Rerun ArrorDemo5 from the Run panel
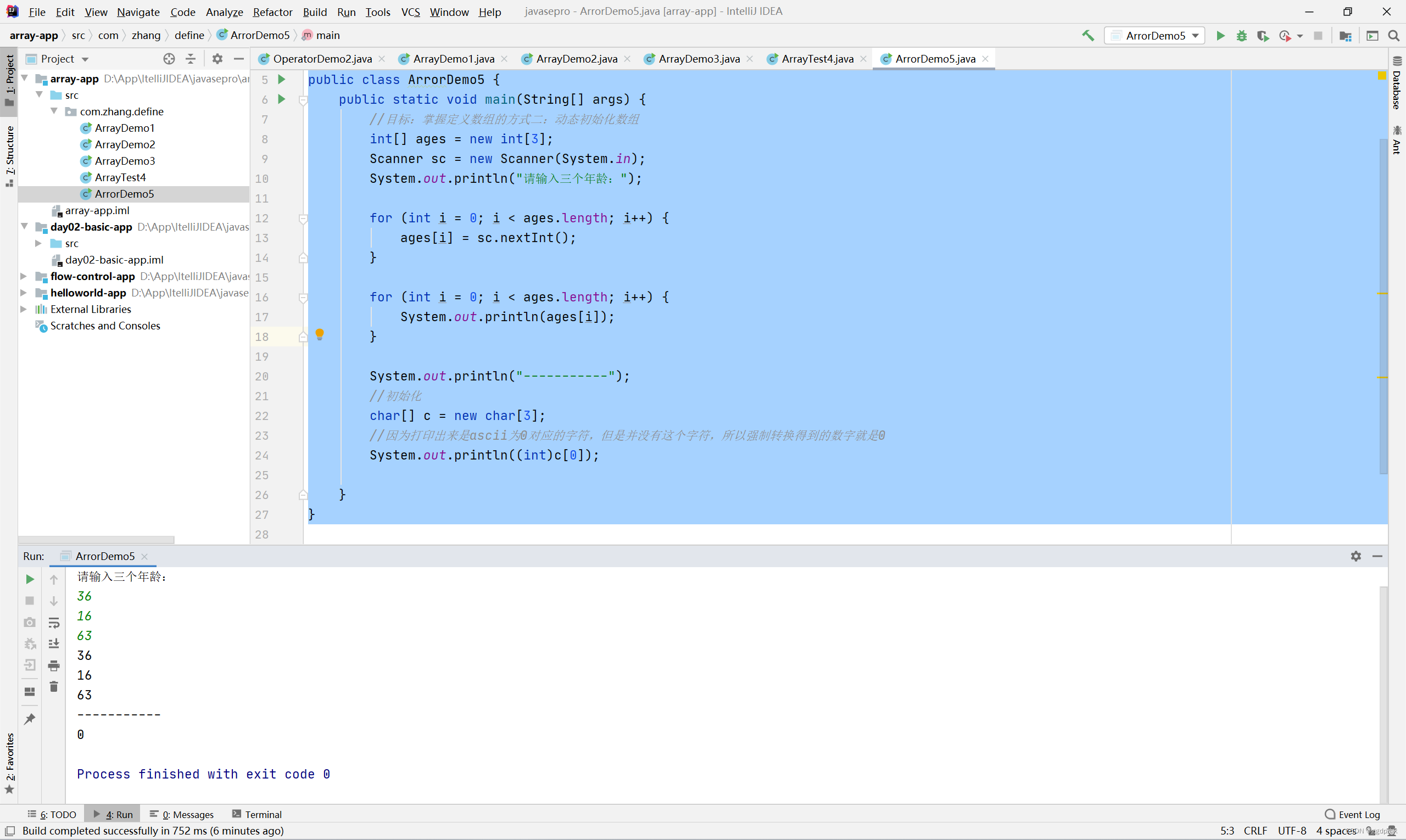The height and width of the screenshot is (840, 1406). [x=30, y=579]
